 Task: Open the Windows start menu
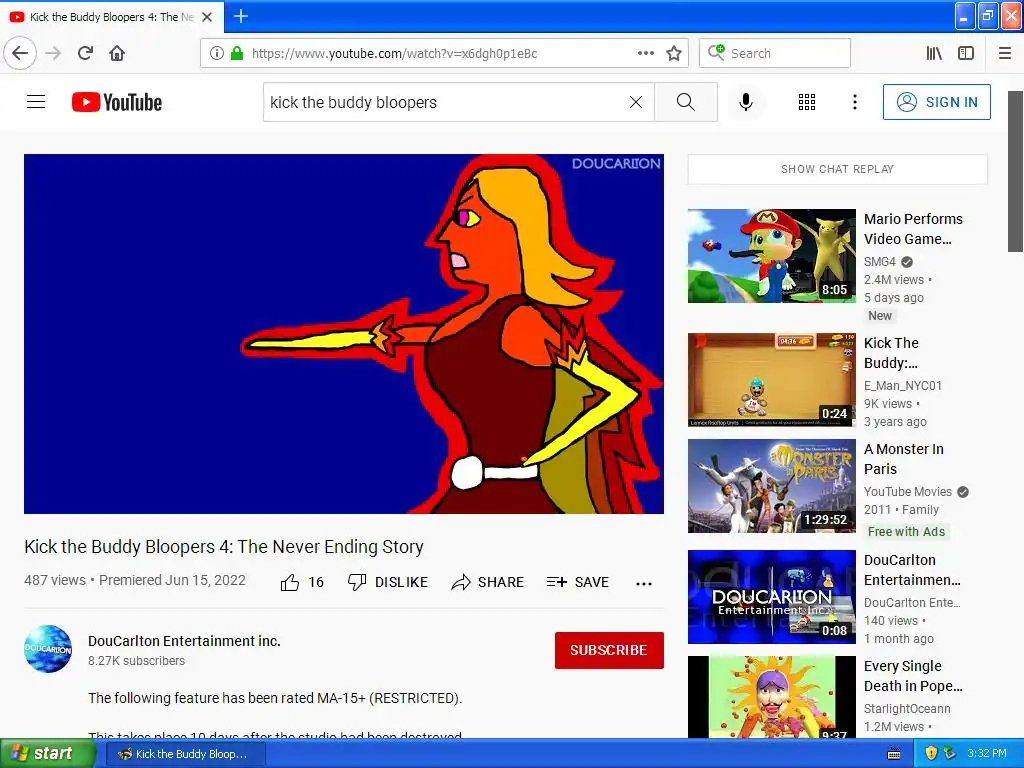[x=48, y=753]
